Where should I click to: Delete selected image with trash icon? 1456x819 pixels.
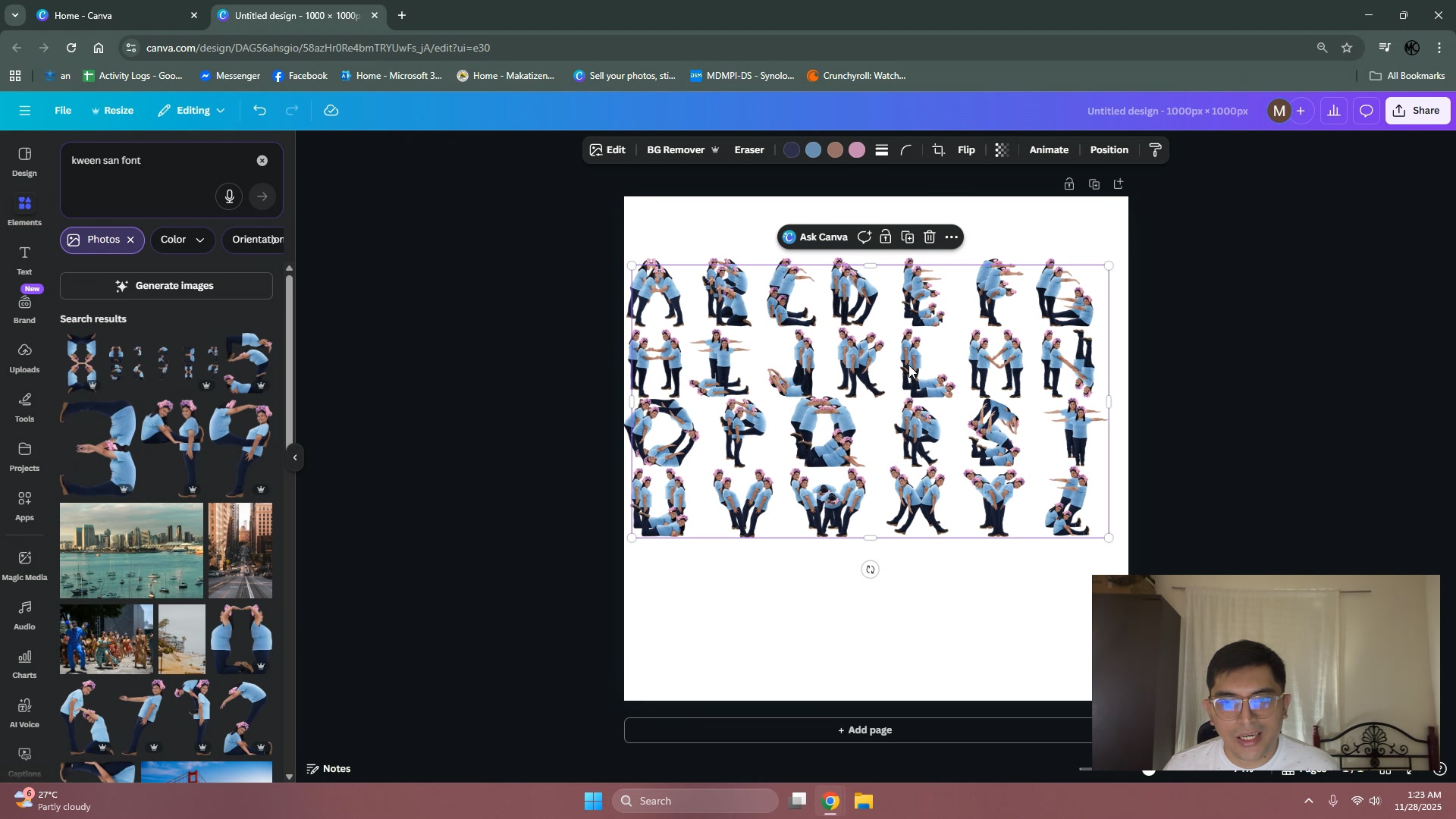[x=929, y=237]
